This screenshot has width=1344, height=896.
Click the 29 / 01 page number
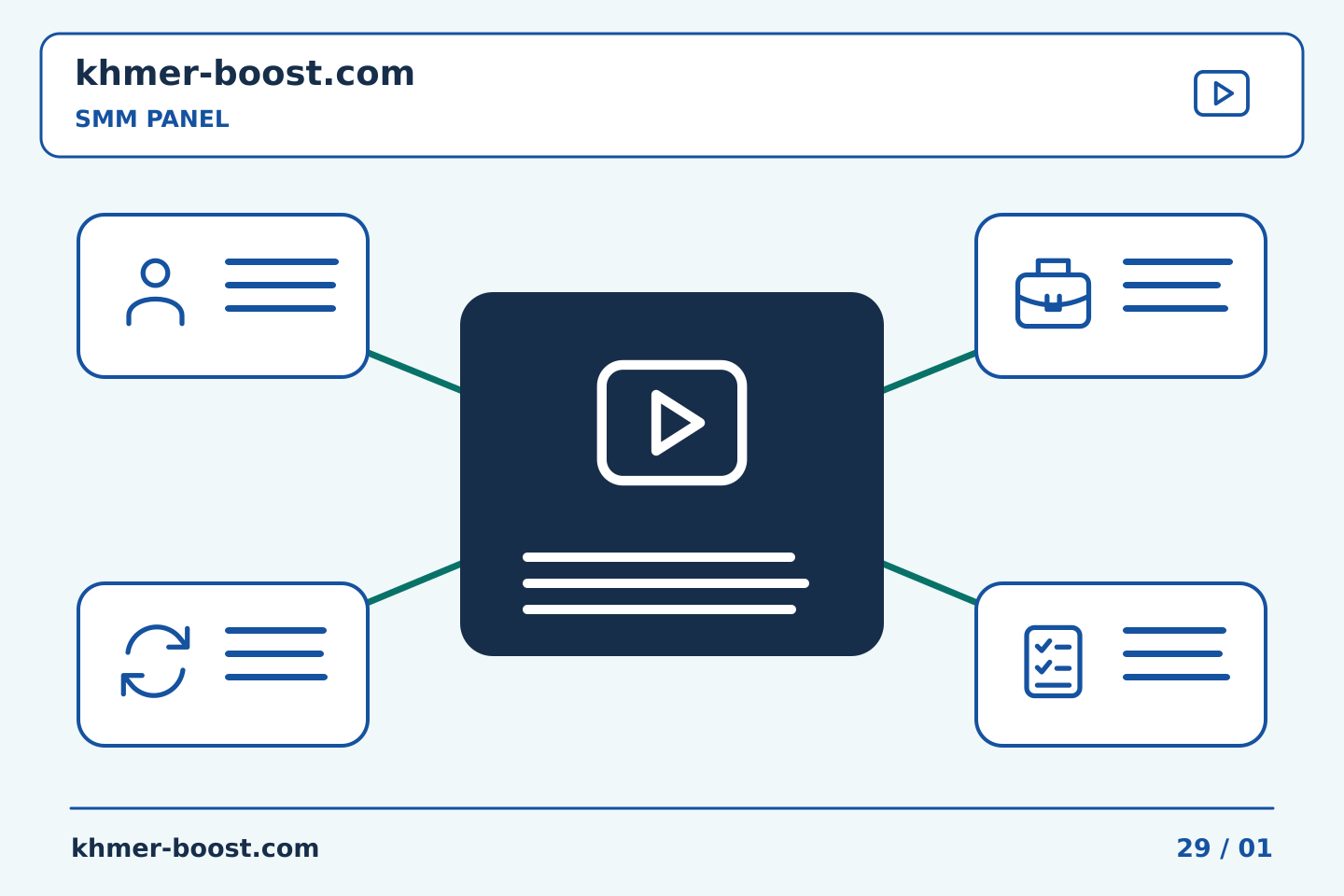(x=1225, y=848)
